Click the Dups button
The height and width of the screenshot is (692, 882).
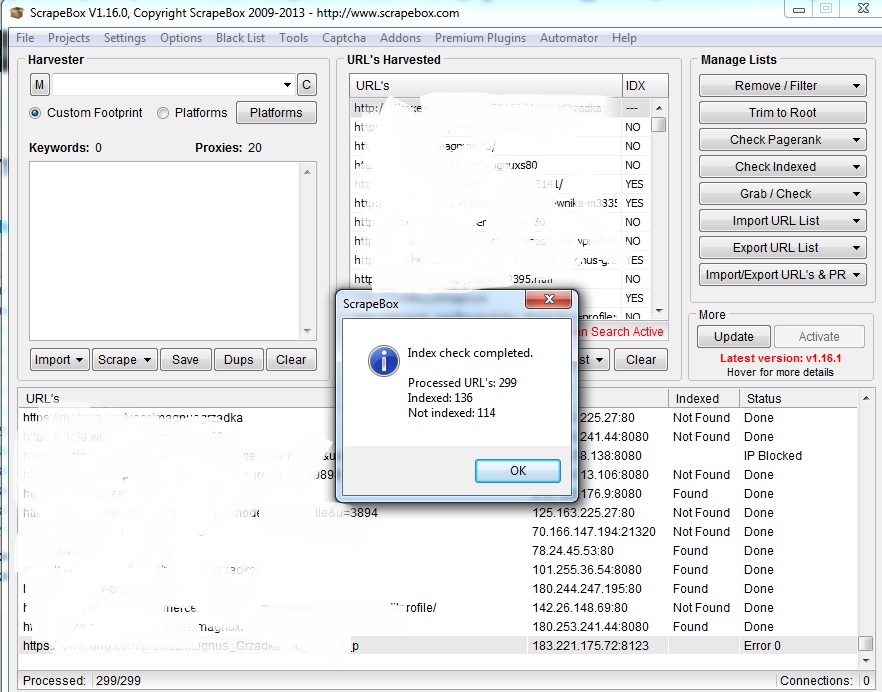pos(238,360)
